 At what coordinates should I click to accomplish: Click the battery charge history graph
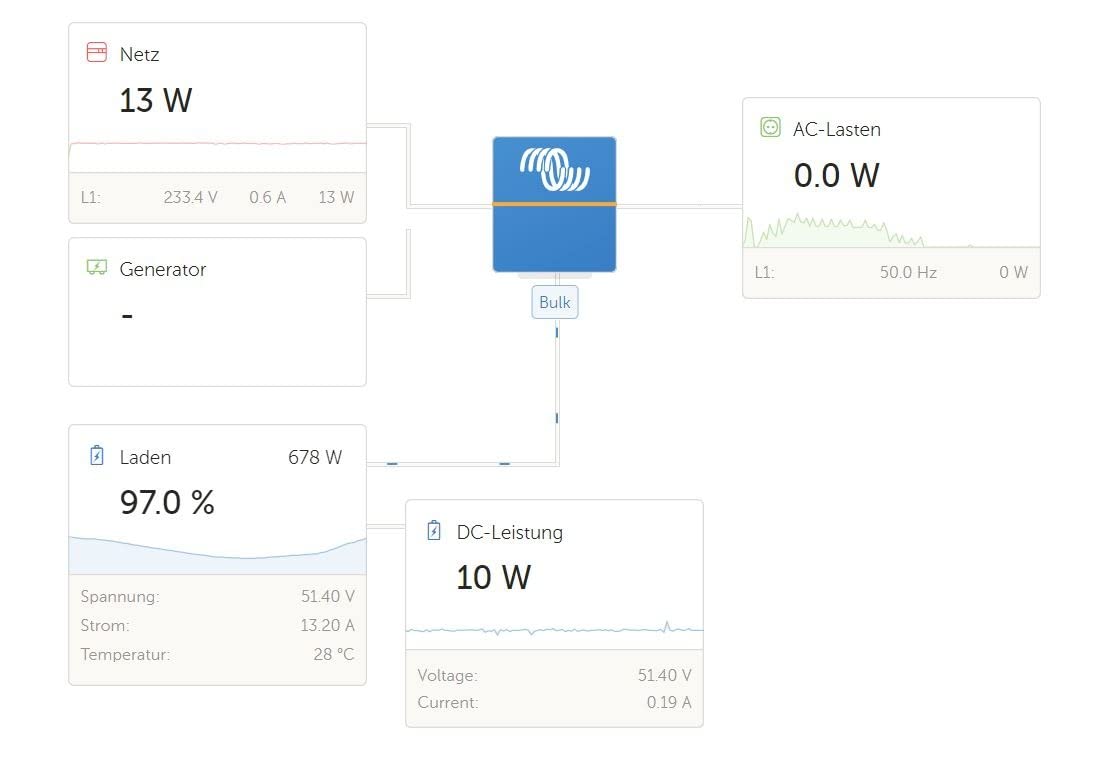coord(217,555)
